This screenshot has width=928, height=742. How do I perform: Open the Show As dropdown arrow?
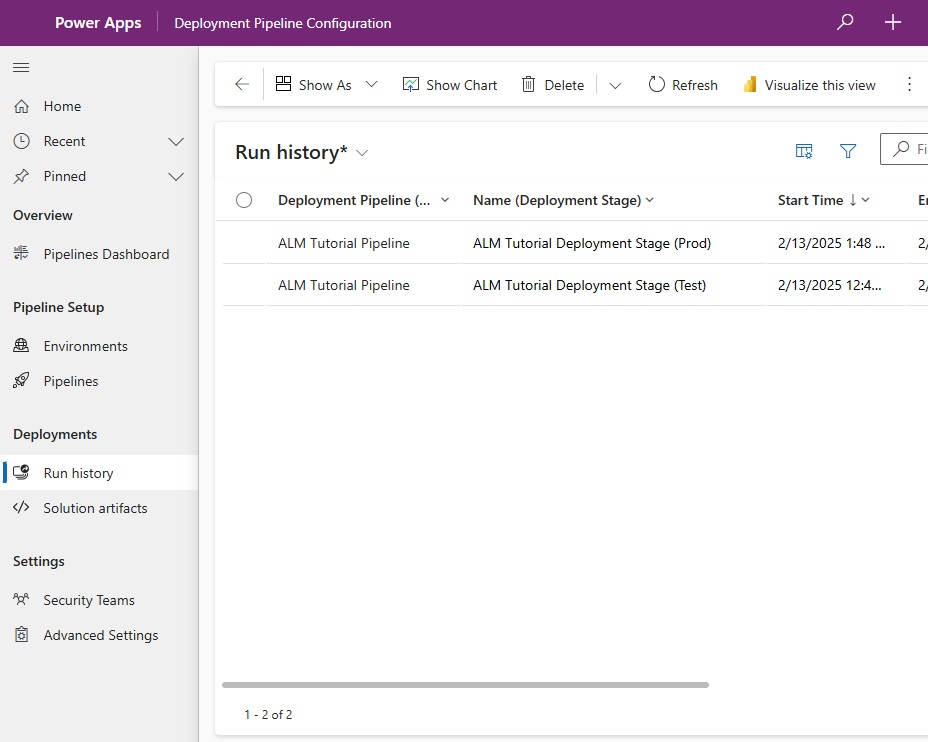click(x=371, y=85)
